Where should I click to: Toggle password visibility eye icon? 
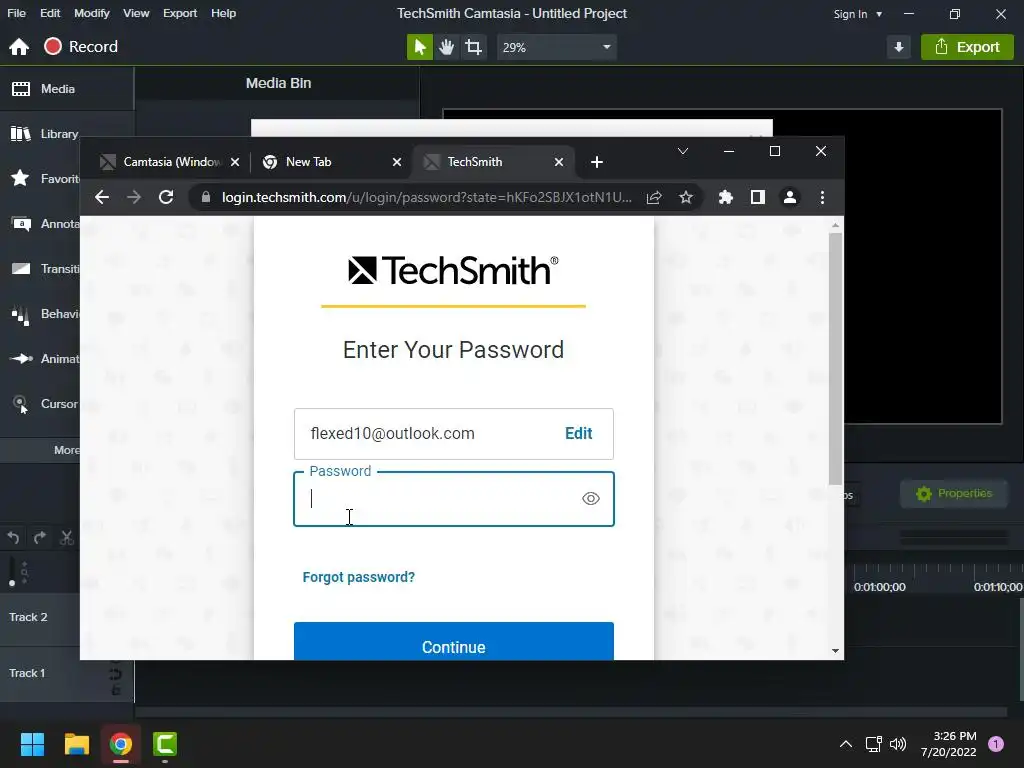590,499
